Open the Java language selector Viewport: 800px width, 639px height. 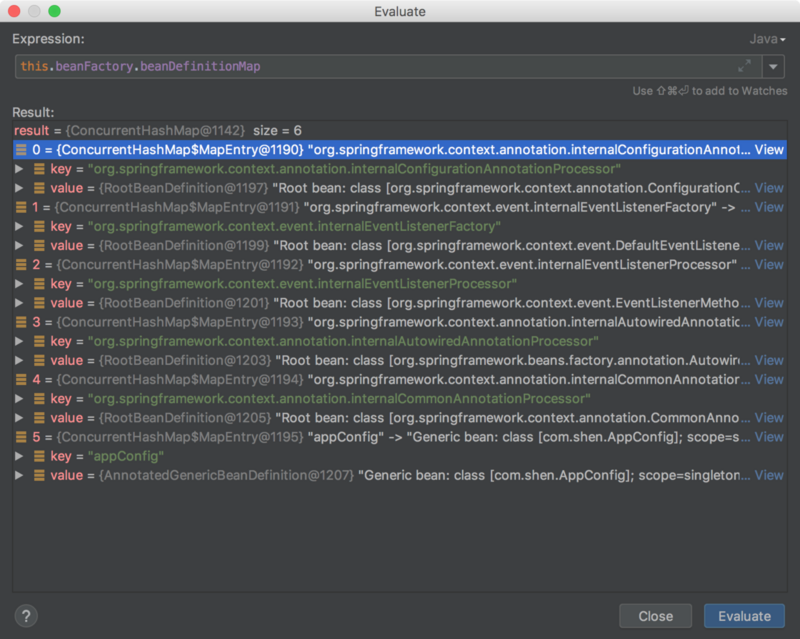(x=767, y=39)
